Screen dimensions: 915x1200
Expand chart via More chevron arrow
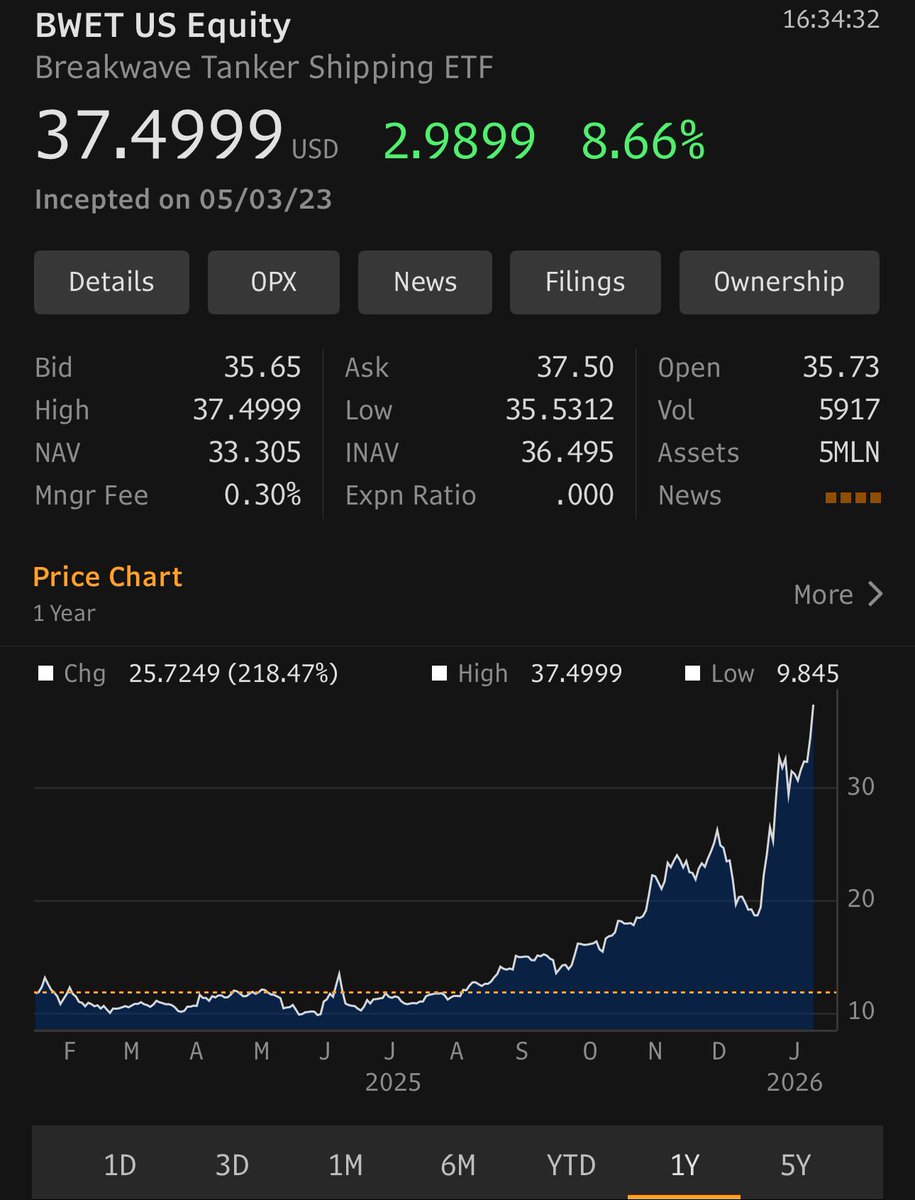pos(875,595)
